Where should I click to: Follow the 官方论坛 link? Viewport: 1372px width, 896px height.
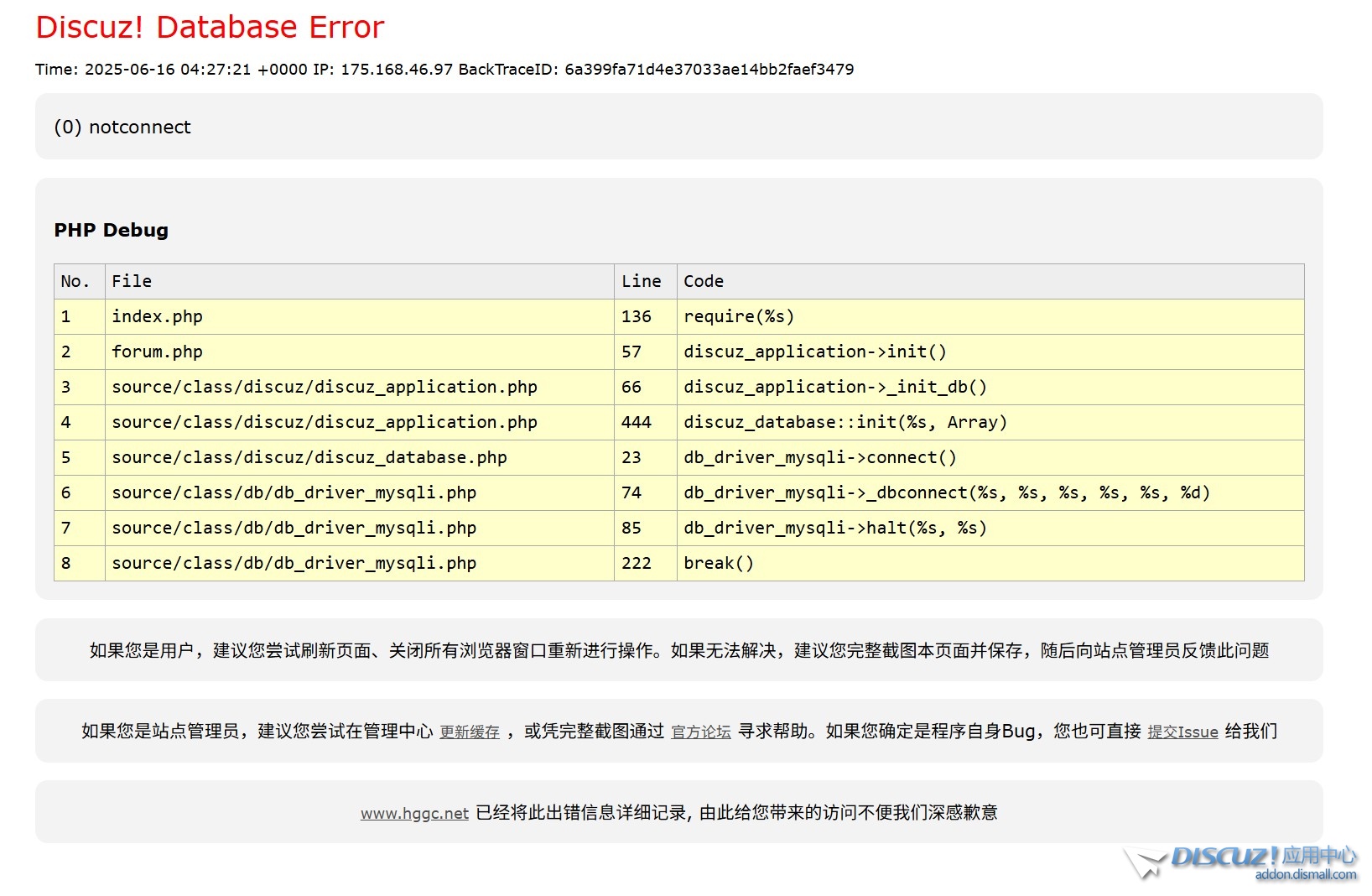coord(700,732)
